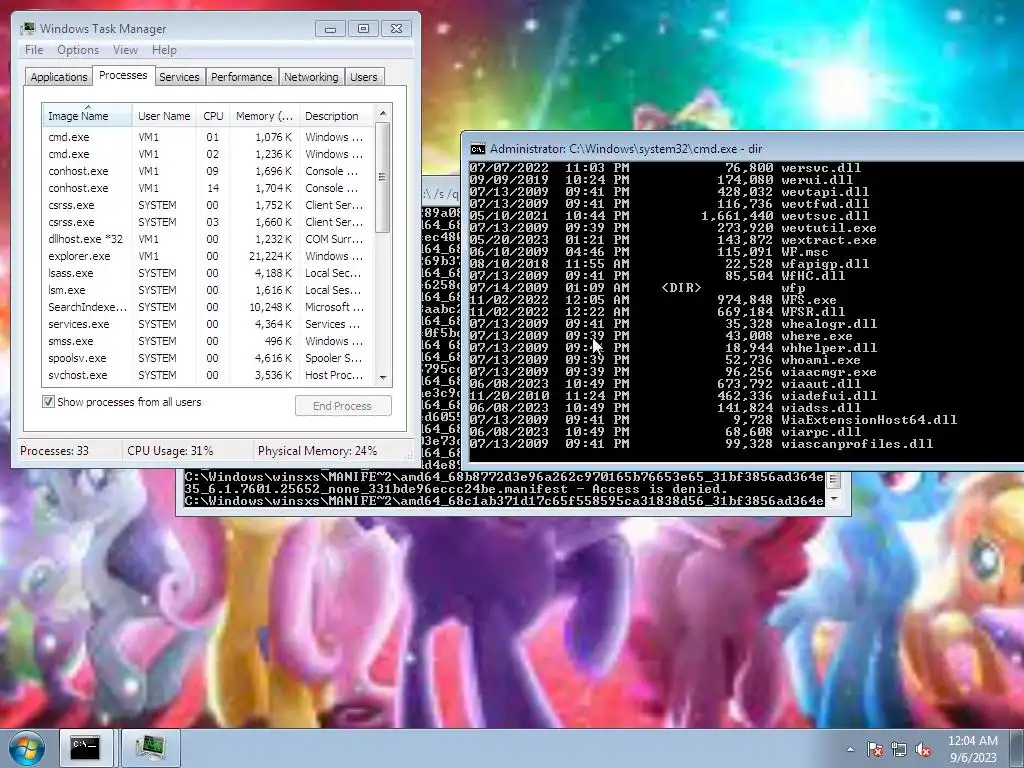Select csrss.exe row using 1,752 K
The image size is (1024, 768).
(208, 205)
